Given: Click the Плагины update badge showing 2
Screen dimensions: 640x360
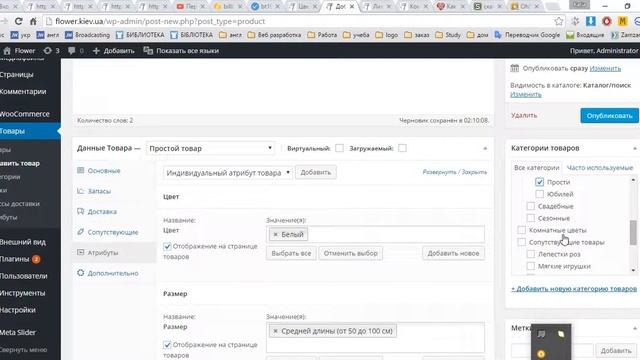Looking at the screenshot, I should 36,259.
